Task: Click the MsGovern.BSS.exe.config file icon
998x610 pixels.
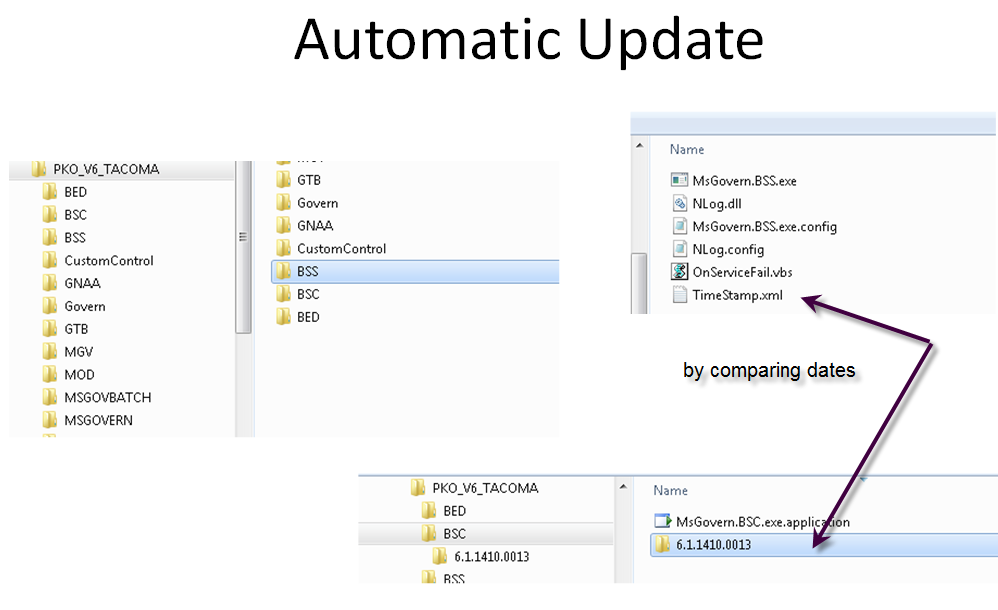Action: pos(680,226)
